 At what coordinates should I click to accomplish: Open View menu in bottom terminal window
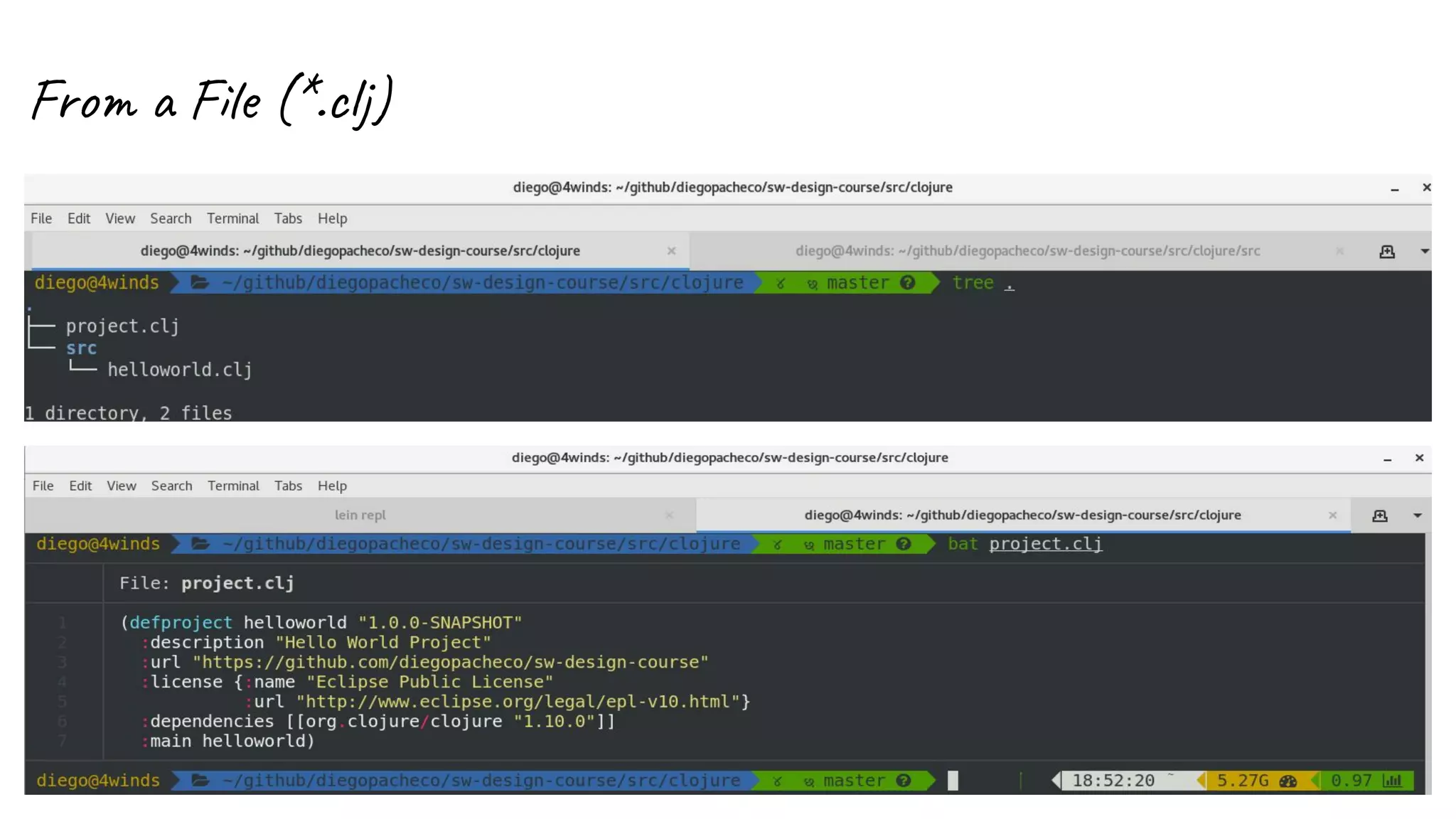click(x=122, y=486)
